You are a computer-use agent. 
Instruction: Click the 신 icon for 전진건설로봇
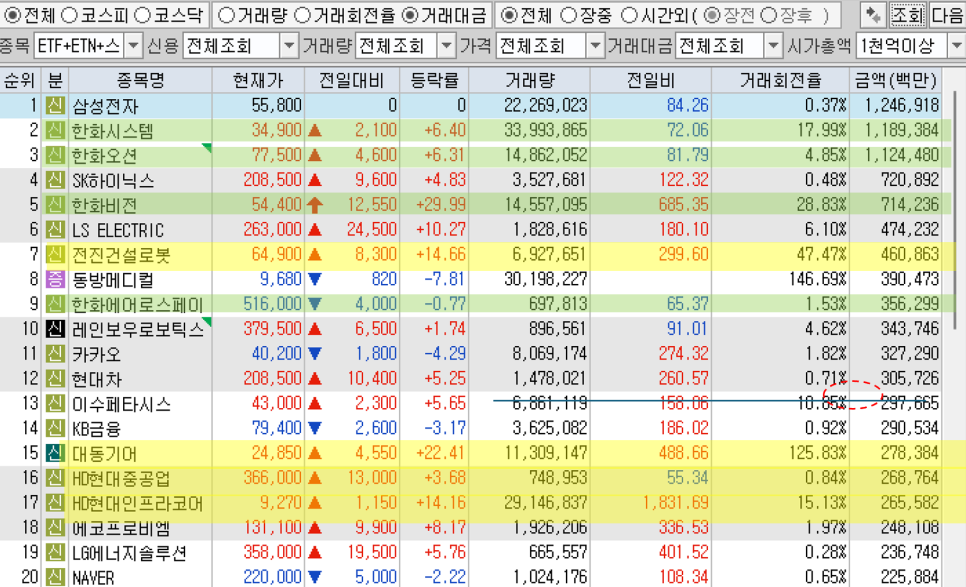point(55,254)
